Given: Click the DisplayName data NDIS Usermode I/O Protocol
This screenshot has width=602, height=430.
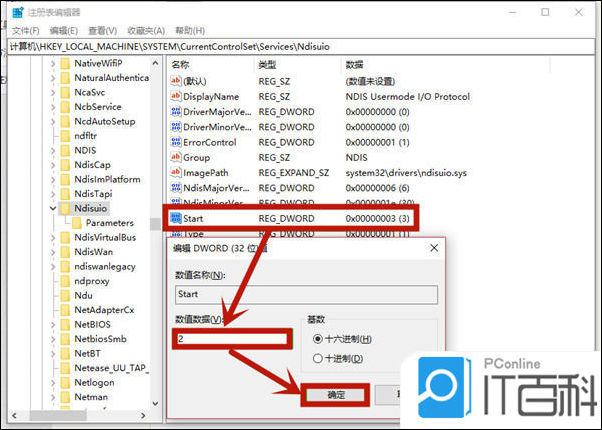Looking at the screenshot, I should point(407,97).
